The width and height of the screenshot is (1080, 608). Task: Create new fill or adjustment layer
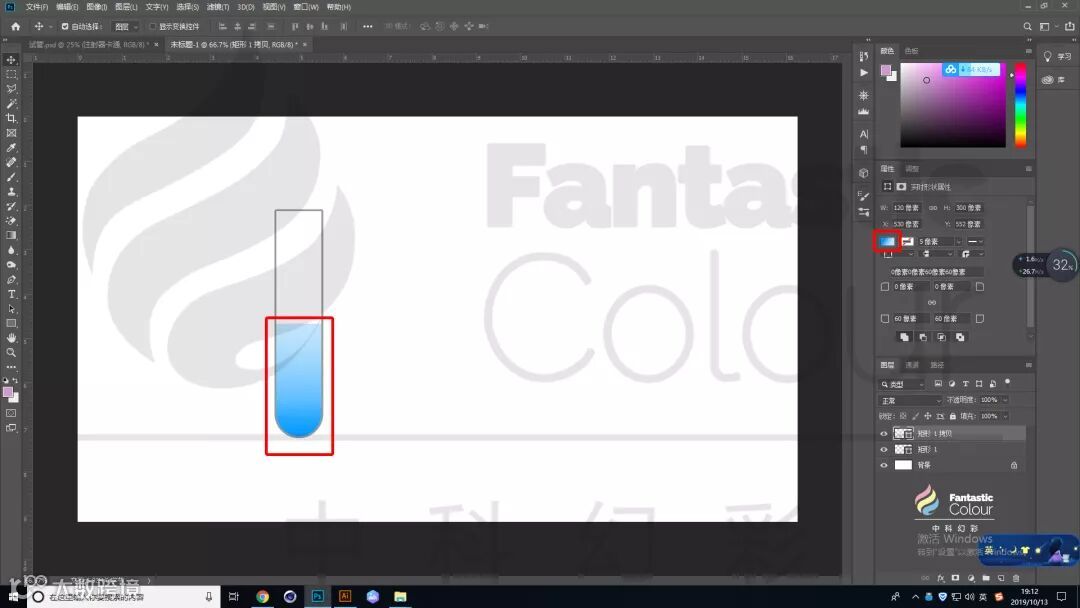(970, 578)
